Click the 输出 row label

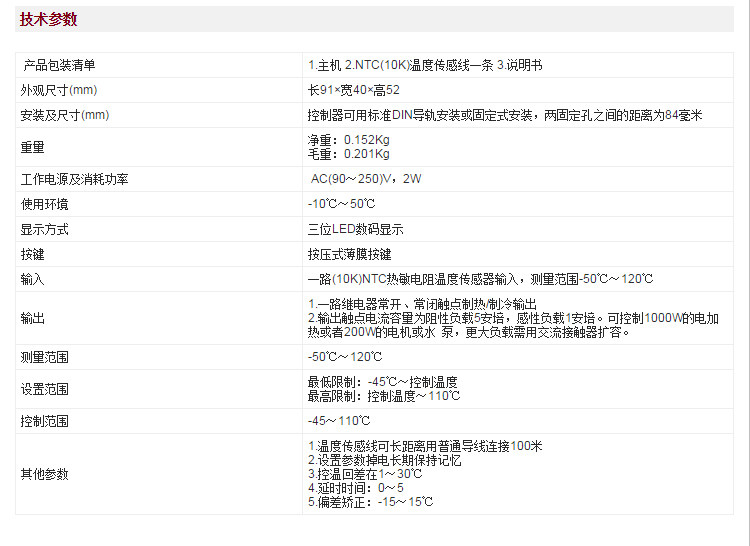(33, 318)
